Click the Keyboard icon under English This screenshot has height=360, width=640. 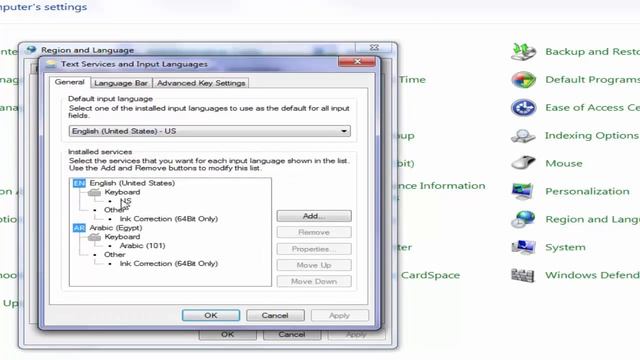click(x=94, y=192)
